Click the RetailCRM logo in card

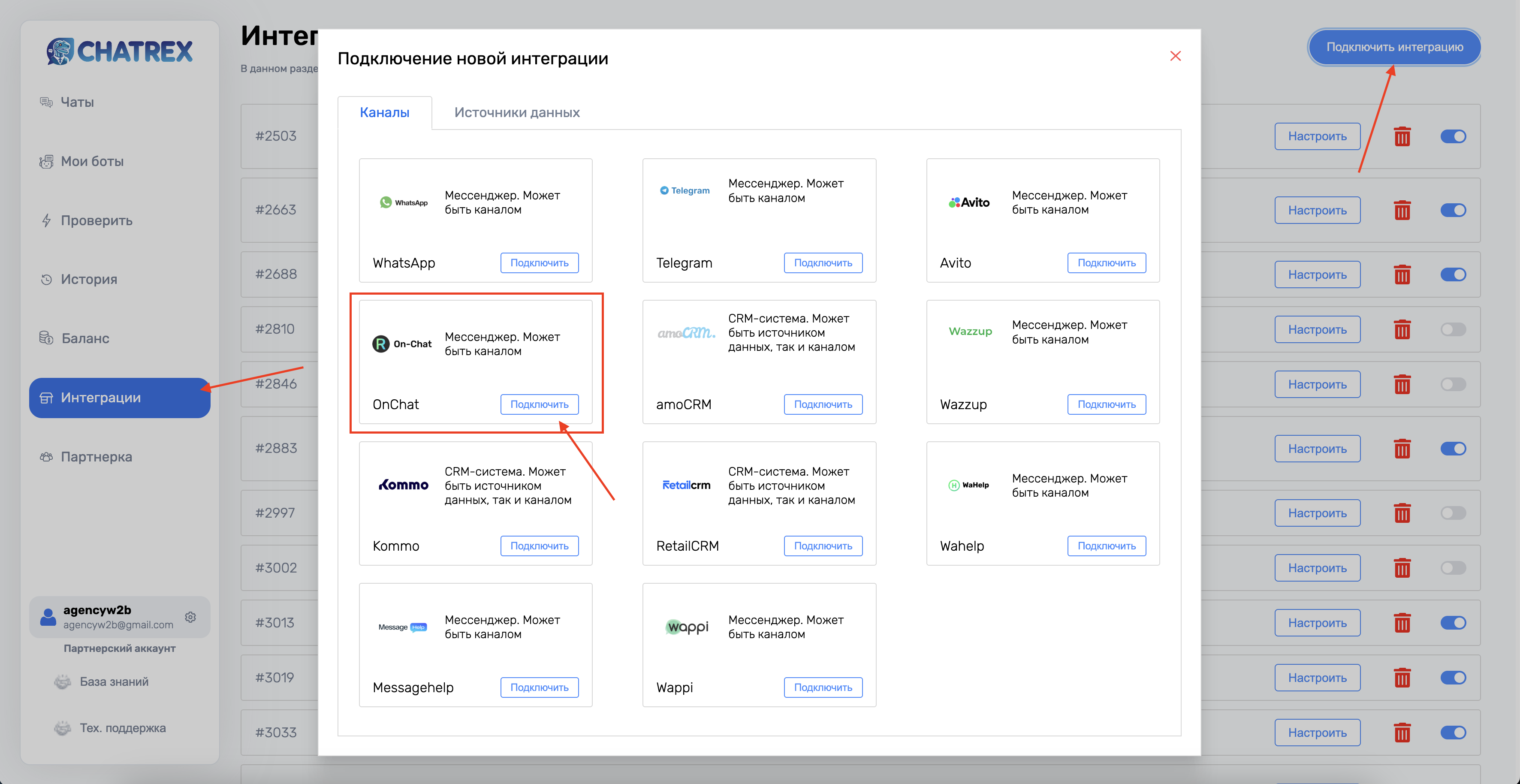click(686, 485)
